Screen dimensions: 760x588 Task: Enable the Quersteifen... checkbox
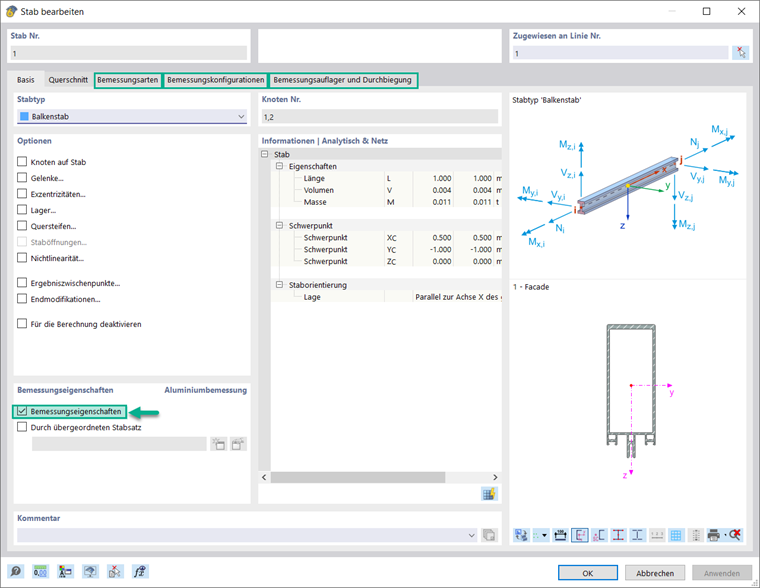22,225
